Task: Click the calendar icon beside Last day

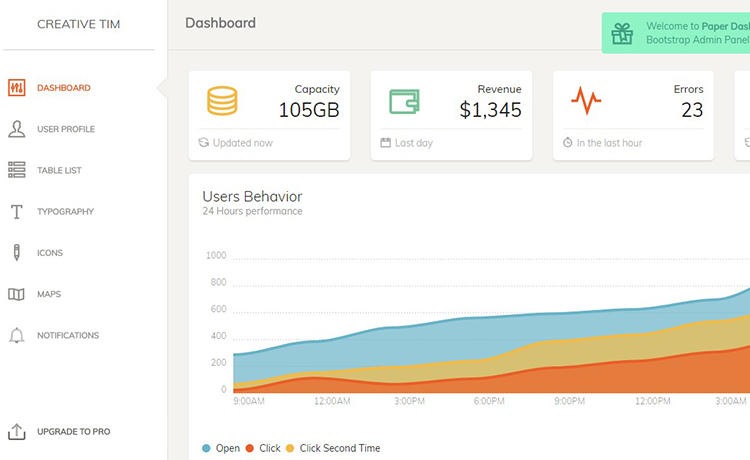Action: click(386, 142)
